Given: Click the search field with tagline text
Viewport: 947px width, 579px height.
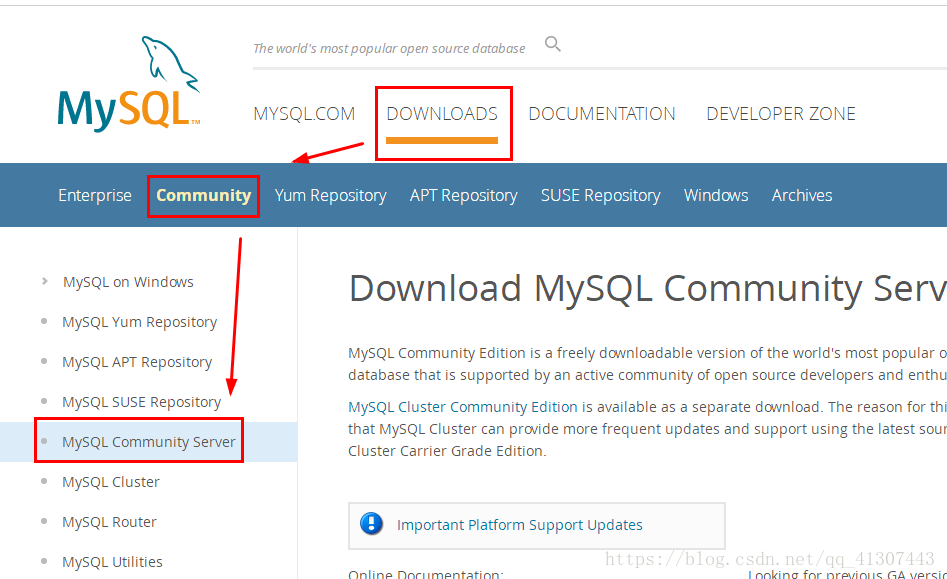Looking at the screenshot, I should click(389, 48).
